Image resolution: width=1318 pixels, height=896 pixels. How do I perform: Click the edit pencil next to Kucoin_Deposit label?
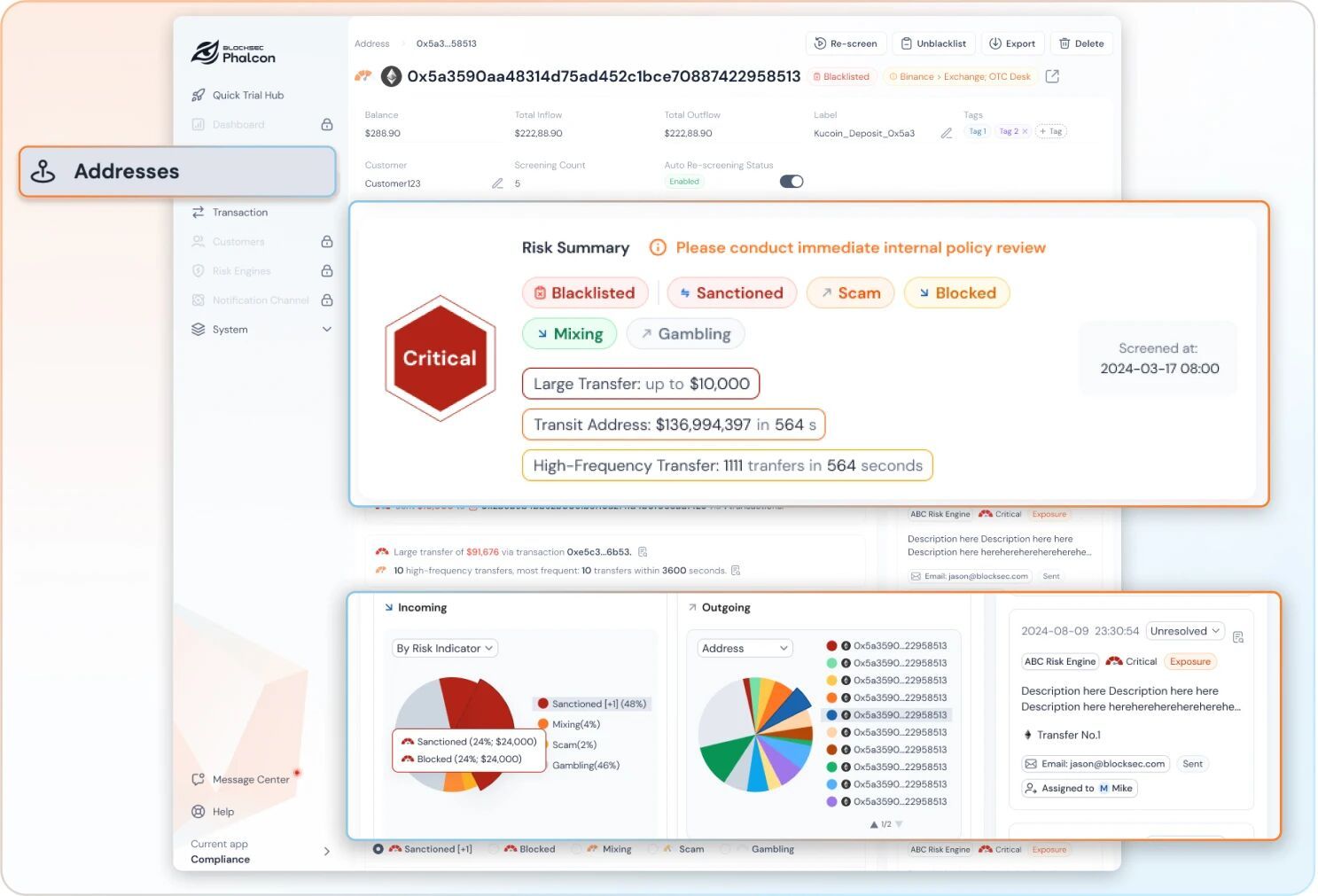(x=946, y=134)
